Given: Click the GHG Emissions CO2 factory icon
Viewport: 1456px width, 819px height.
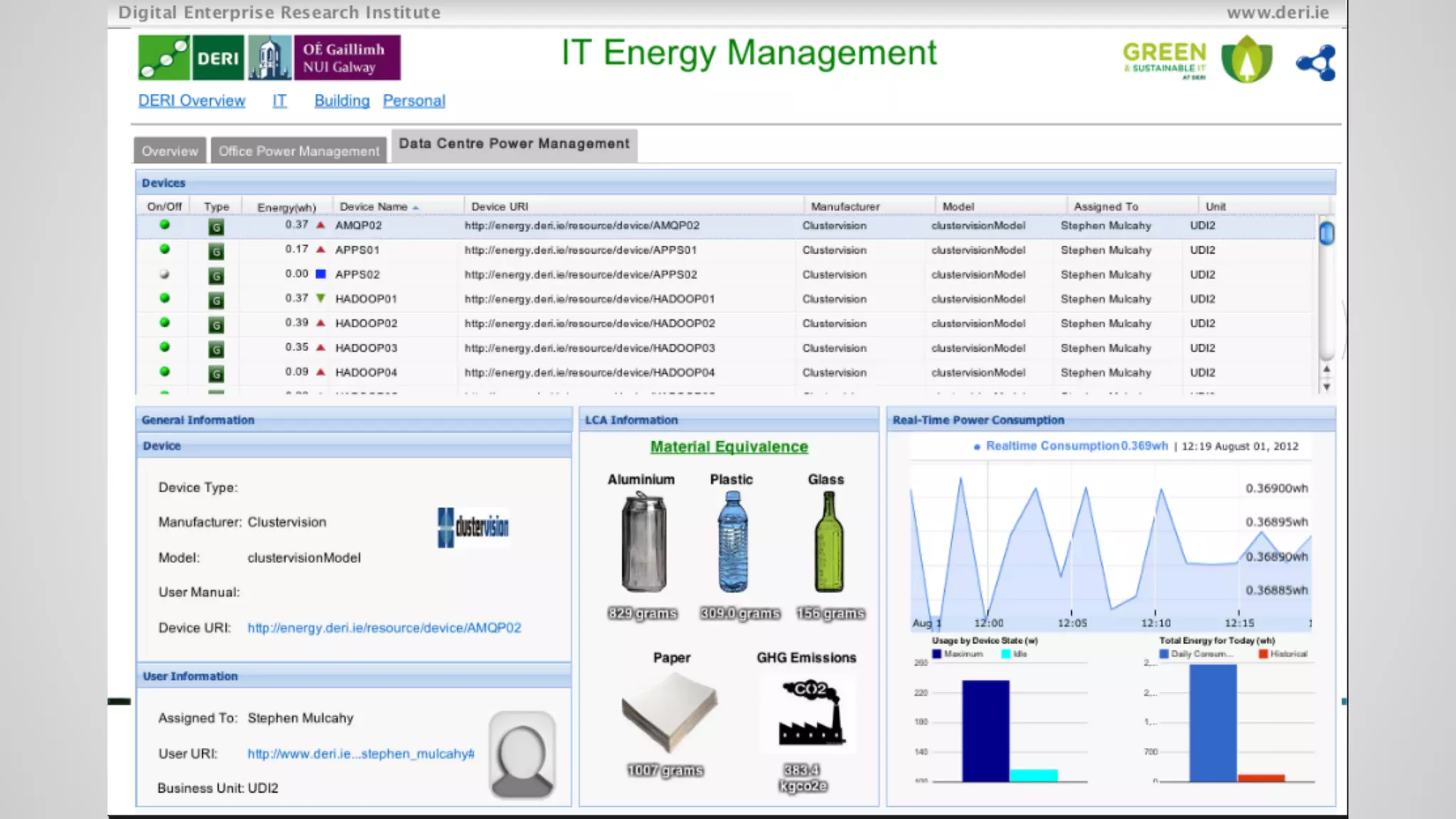Looking at the screenshot, I should click(x=811, y=712).
